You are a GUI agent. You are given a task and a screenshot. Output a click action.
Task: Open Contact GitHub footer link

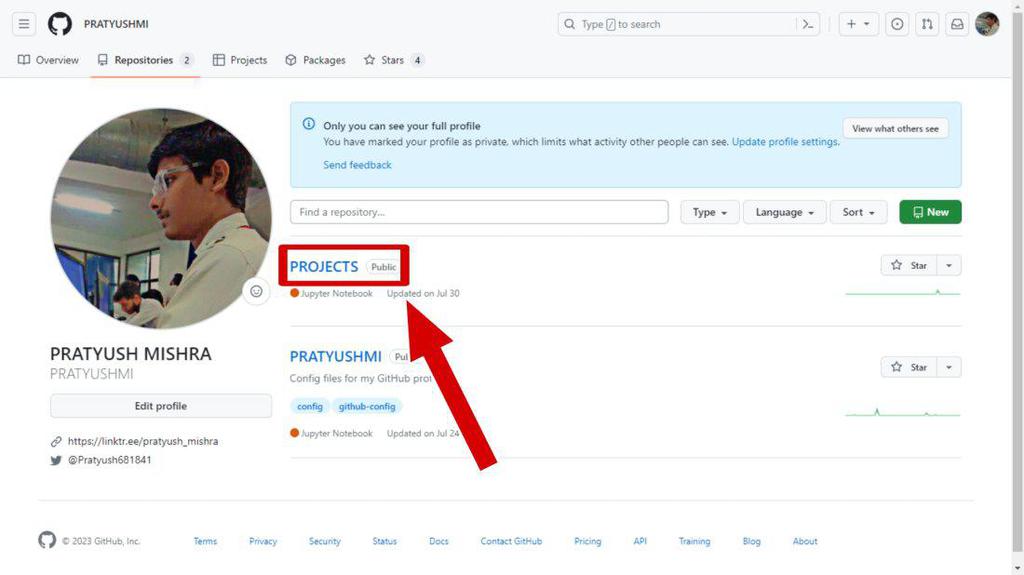(x=511, y=541)
